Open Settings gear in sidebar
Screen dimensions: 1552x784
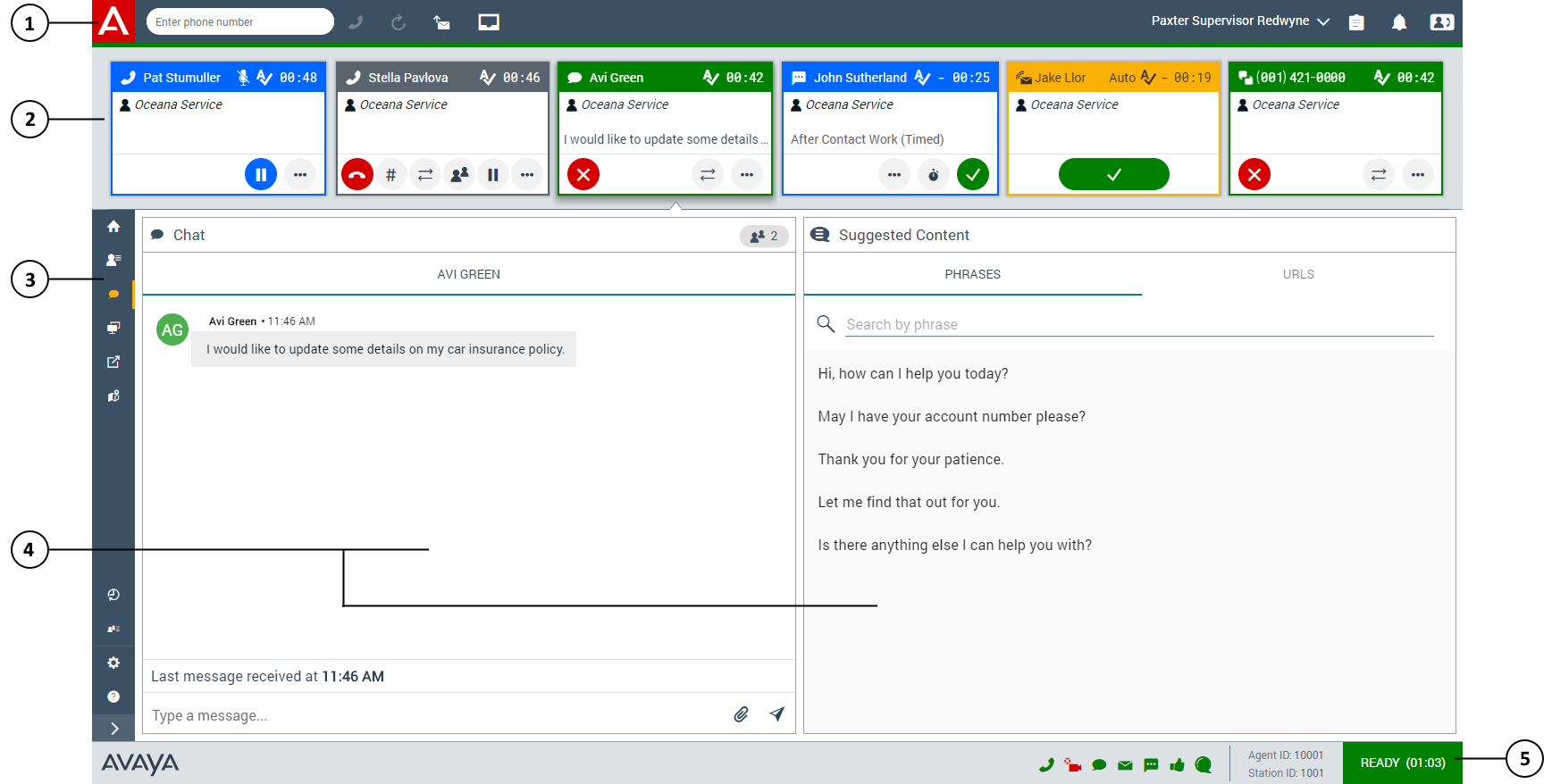113,663
